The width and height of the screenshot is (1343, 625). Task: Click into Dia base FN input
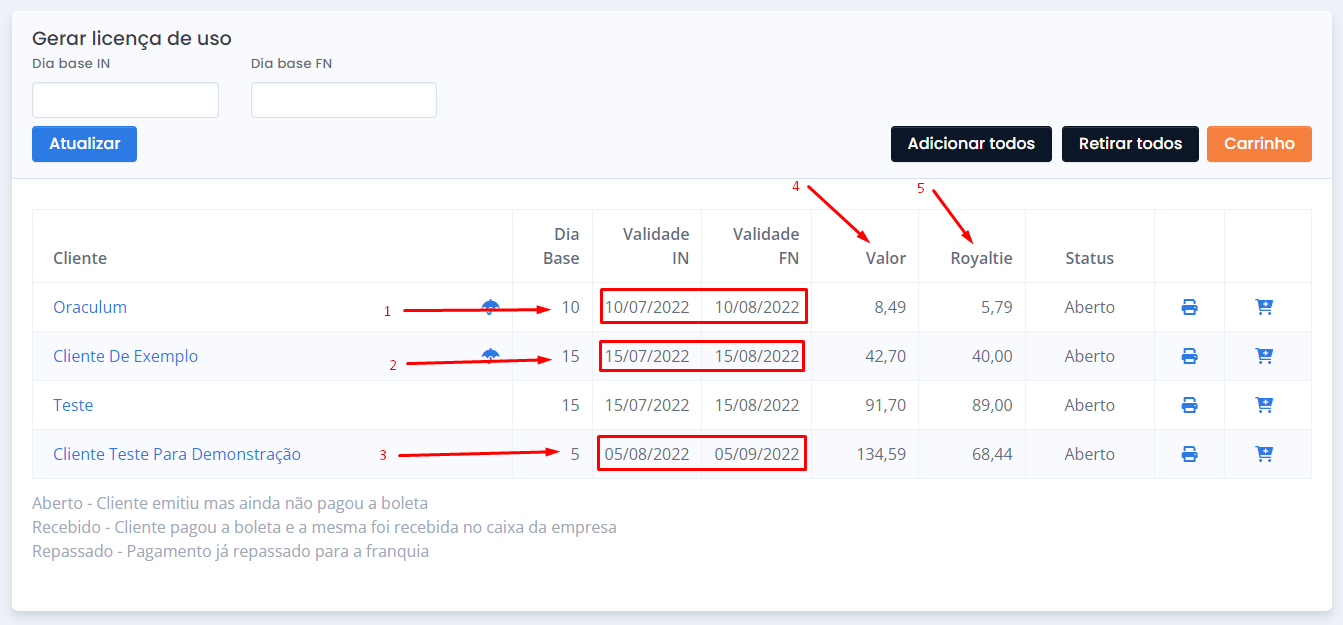pos(343,100)
